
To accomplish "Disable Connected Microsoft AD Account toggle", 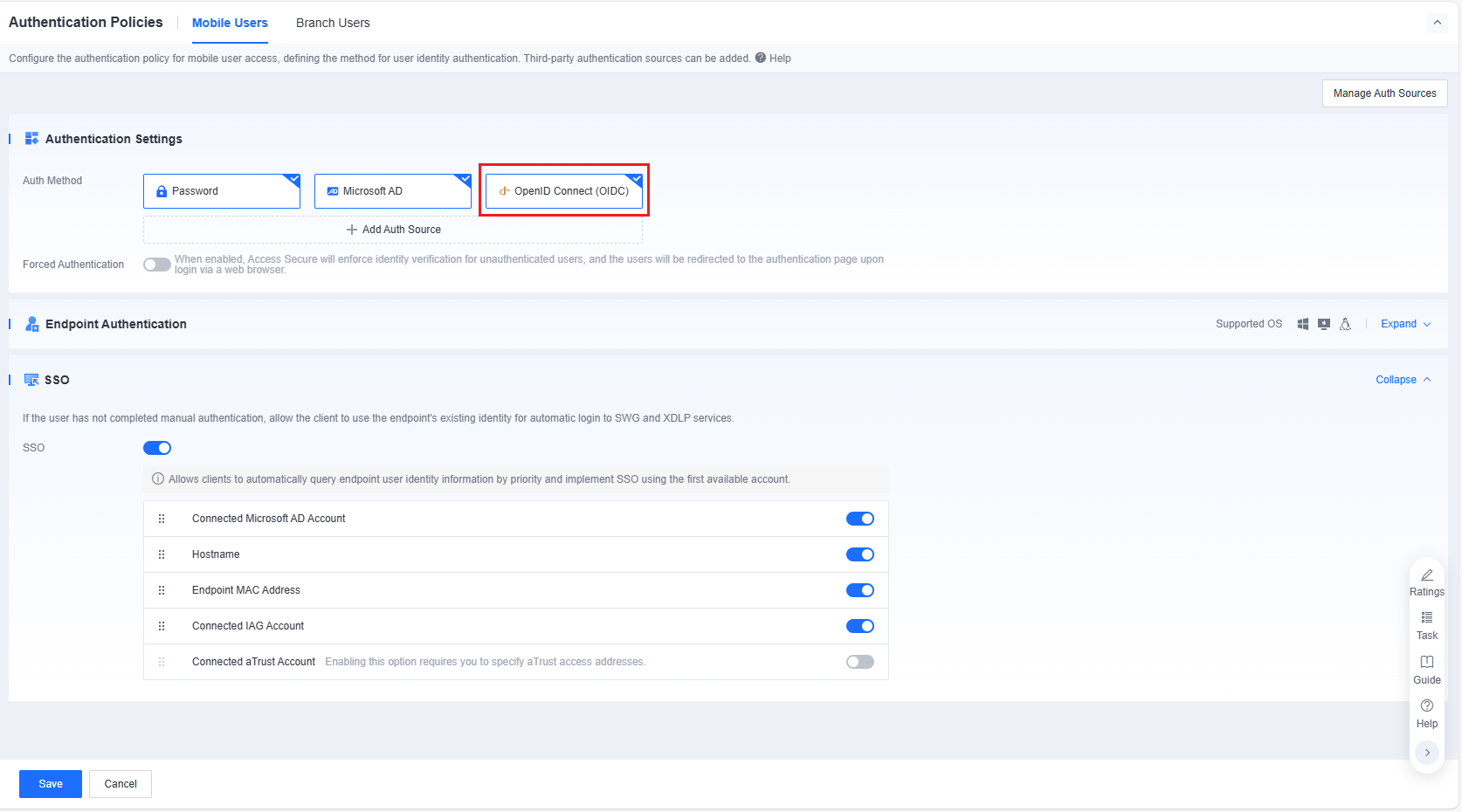I will (x=860, y=519).
